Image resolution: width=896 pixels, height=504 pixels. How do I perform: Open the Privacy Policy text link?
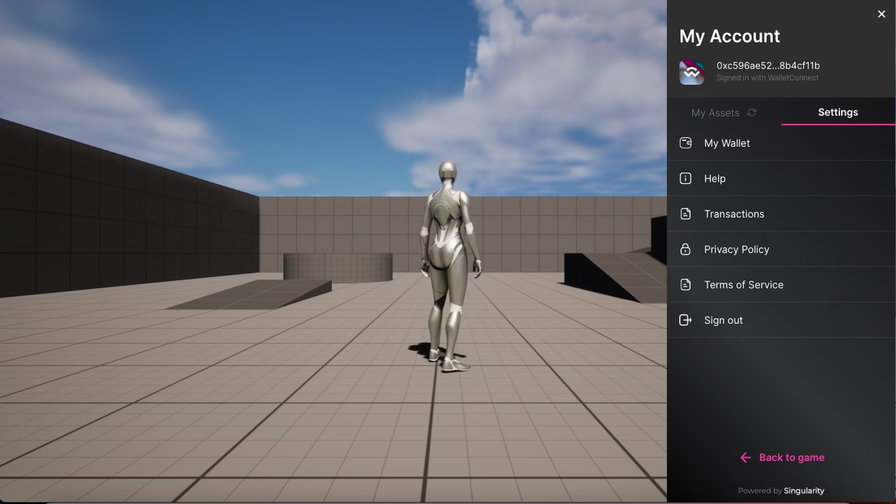(737, 249)
